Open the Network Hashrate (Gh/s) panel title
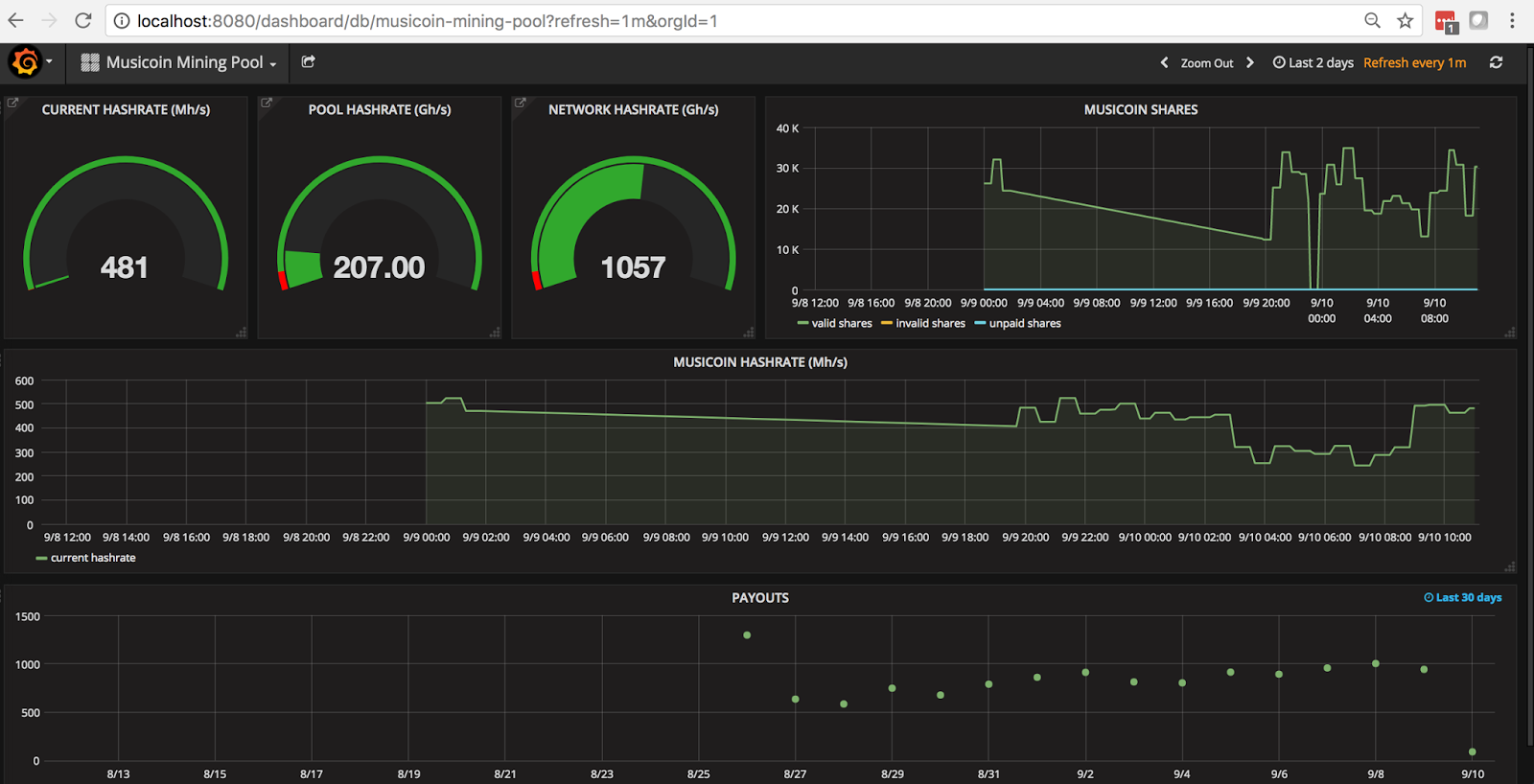The image size is (1534, 784). coord(634,109)
